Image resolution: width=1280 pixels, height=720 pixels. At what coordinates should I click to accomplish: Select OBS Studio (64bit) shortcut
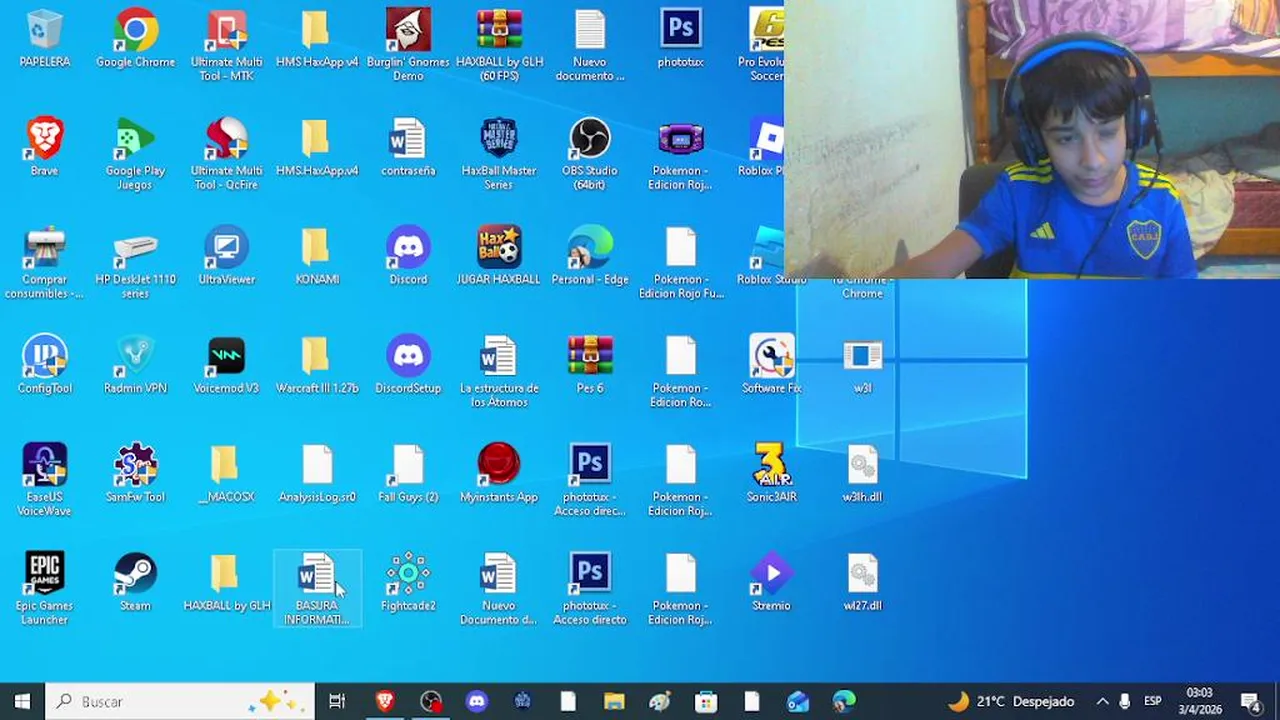coord(590,155)
